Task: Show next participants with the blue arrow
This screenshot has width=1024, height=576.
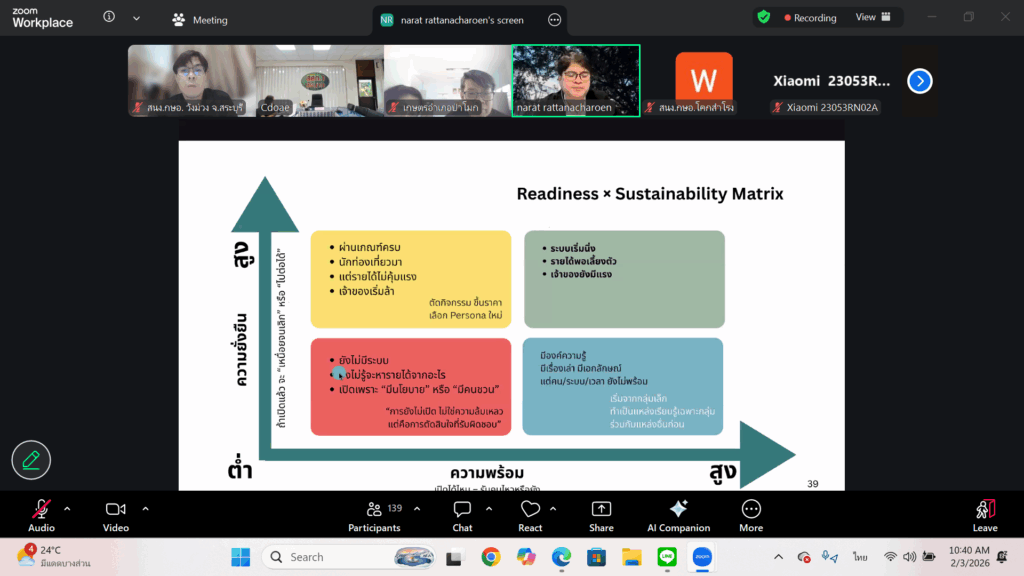Action: pyautogui.click(x=919, y=81)
